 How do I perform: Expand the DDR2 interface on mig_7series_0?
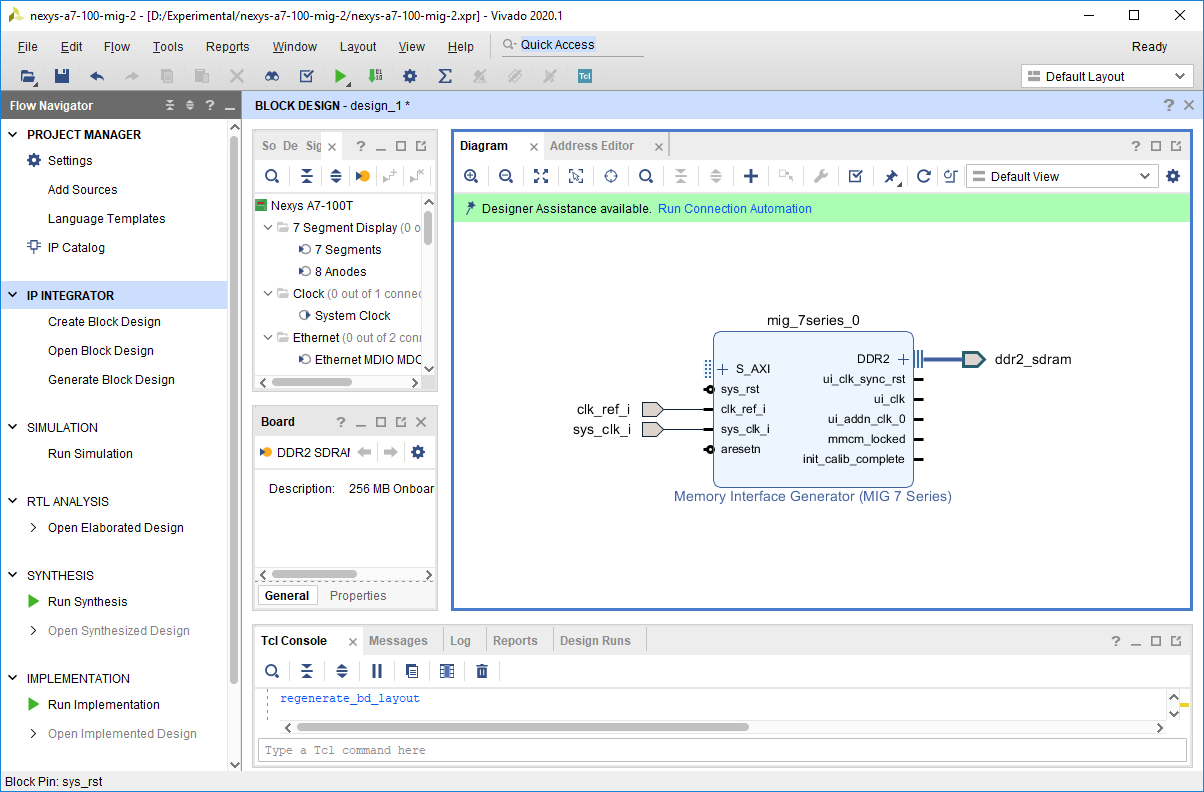pos(903,359)
